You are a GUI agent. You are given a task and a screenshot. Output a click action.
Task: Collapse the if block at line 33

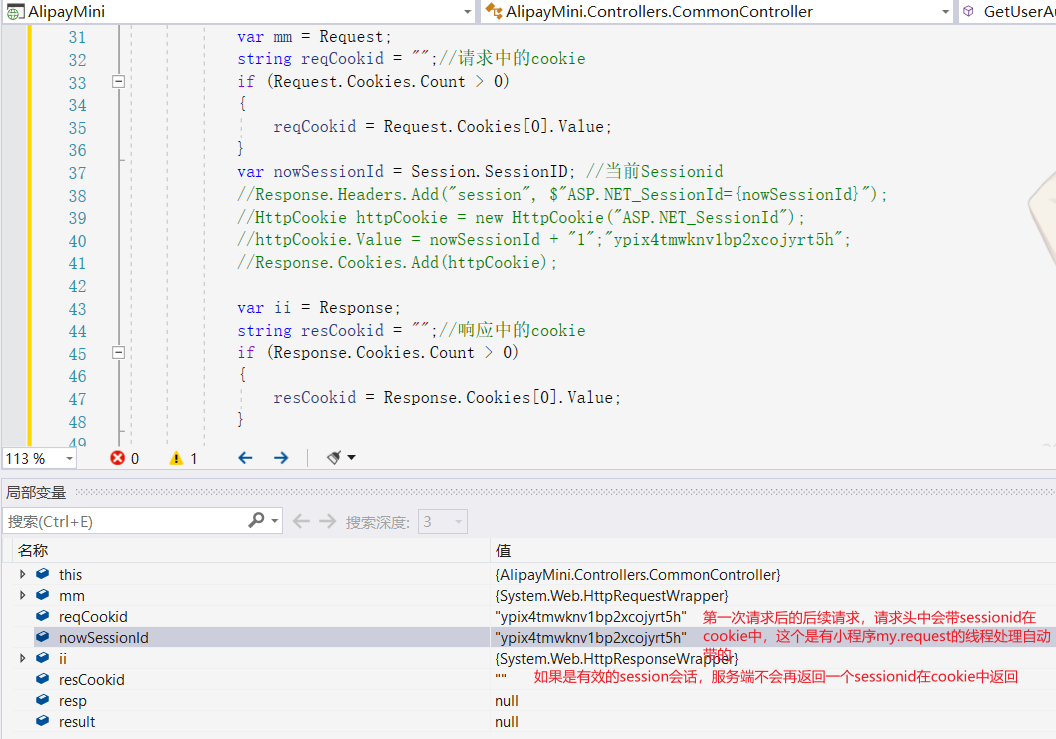119,82
